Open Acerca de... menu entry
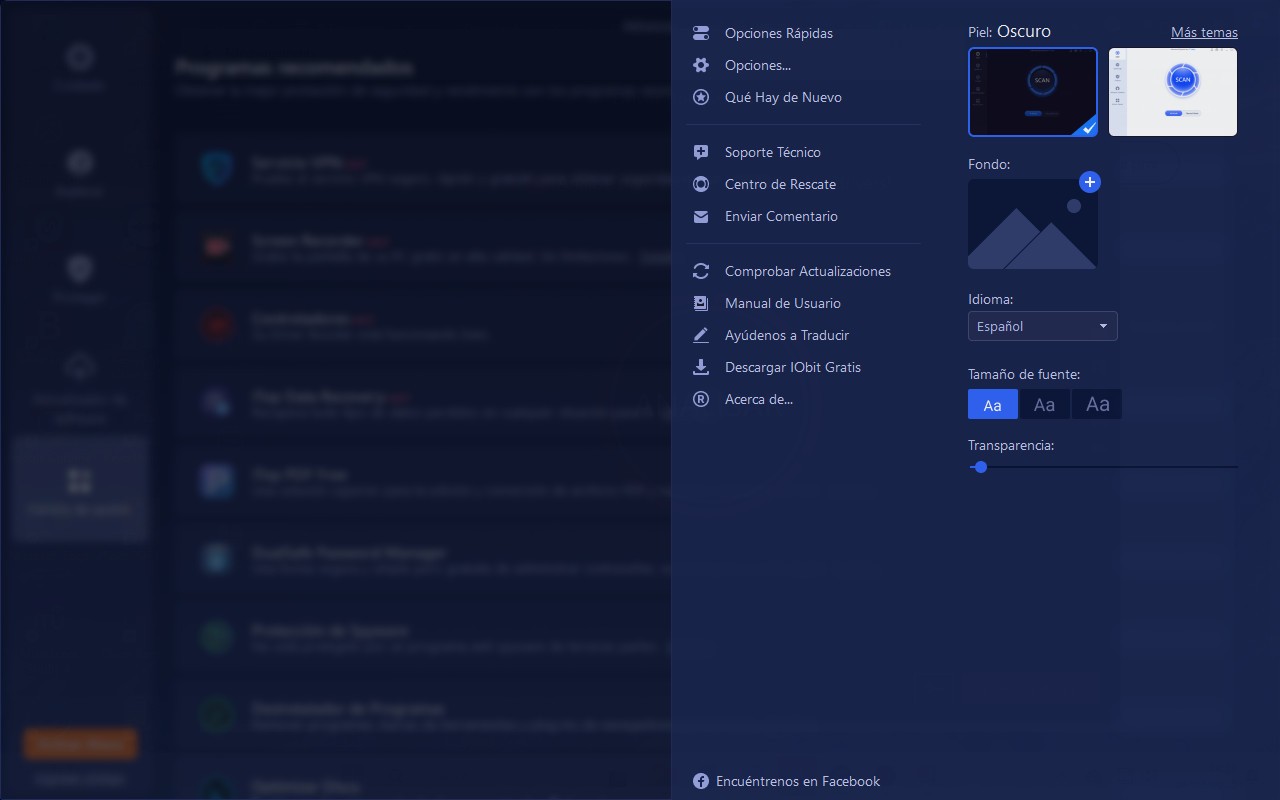The image size is (1280, 800). pyautogui.click(x=758, y=399)
